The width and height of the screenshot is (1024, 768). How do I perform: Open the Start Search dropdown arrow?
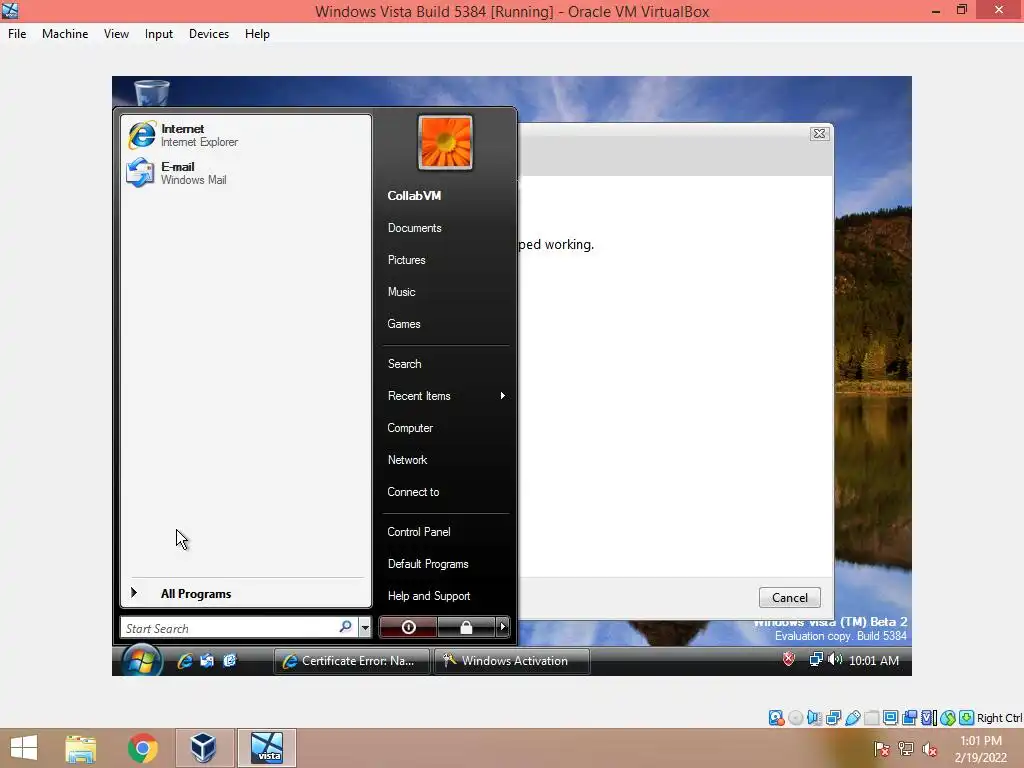click(x=365, y=628)
